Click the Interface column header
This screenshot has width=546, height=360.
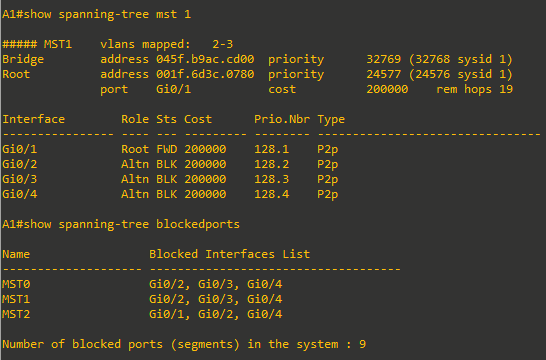[33, 119]
